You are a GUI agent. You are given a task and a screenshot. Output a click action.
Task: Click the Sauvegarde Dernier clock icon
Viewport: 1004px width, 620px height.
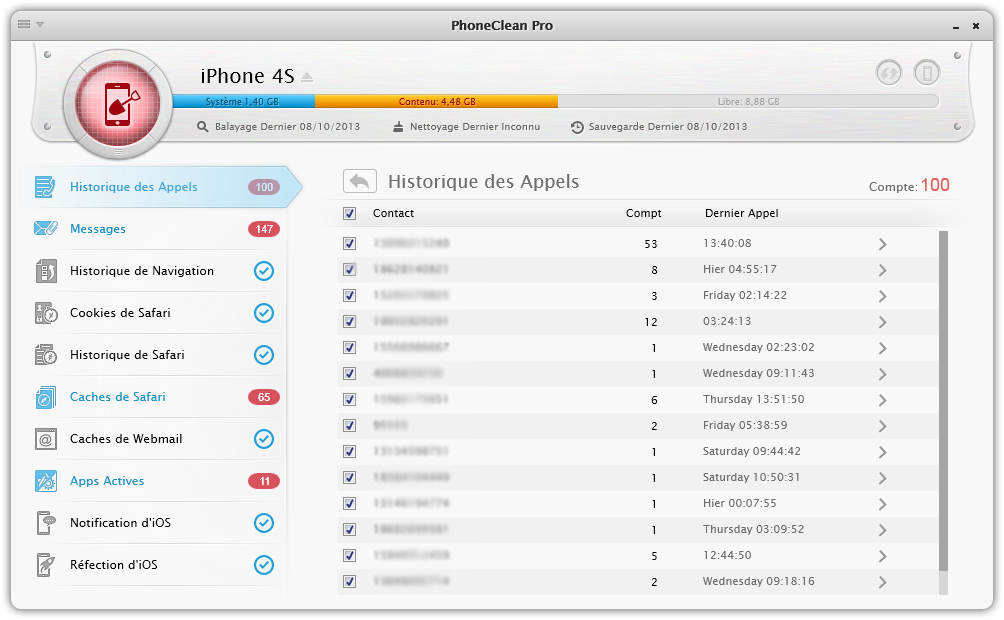tap(577, 127)
